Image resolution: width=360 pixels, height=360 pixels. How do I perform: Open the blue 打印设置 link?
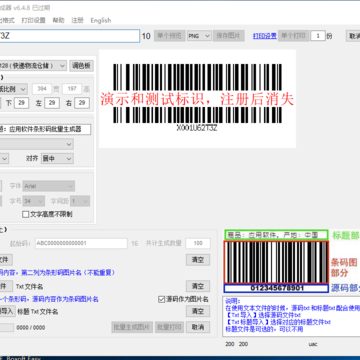pos(265,36)
